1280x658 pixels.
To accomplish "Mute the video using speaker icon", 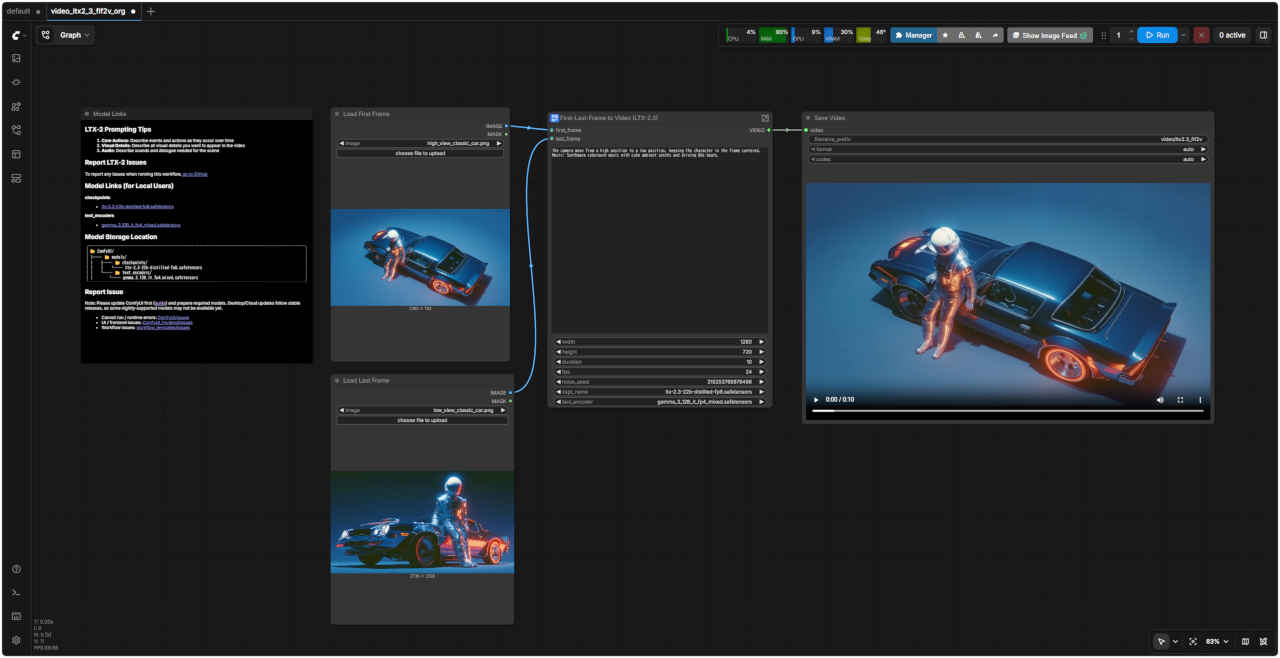I will point(1160,400).
